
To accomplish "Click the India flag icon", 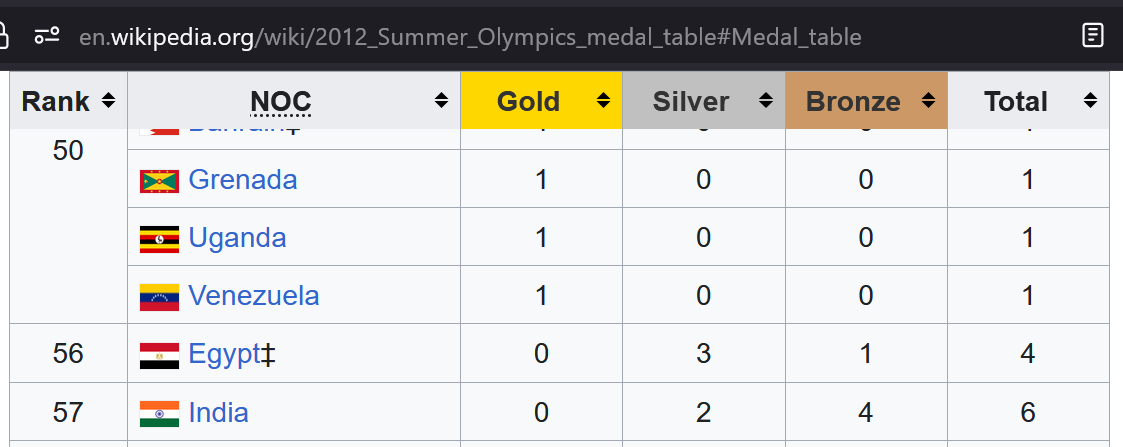I will (159, 414).
